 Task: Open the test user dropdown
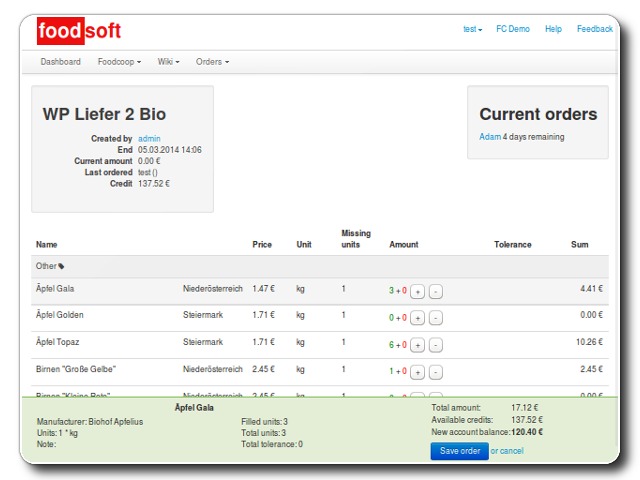tap(472, 29)
